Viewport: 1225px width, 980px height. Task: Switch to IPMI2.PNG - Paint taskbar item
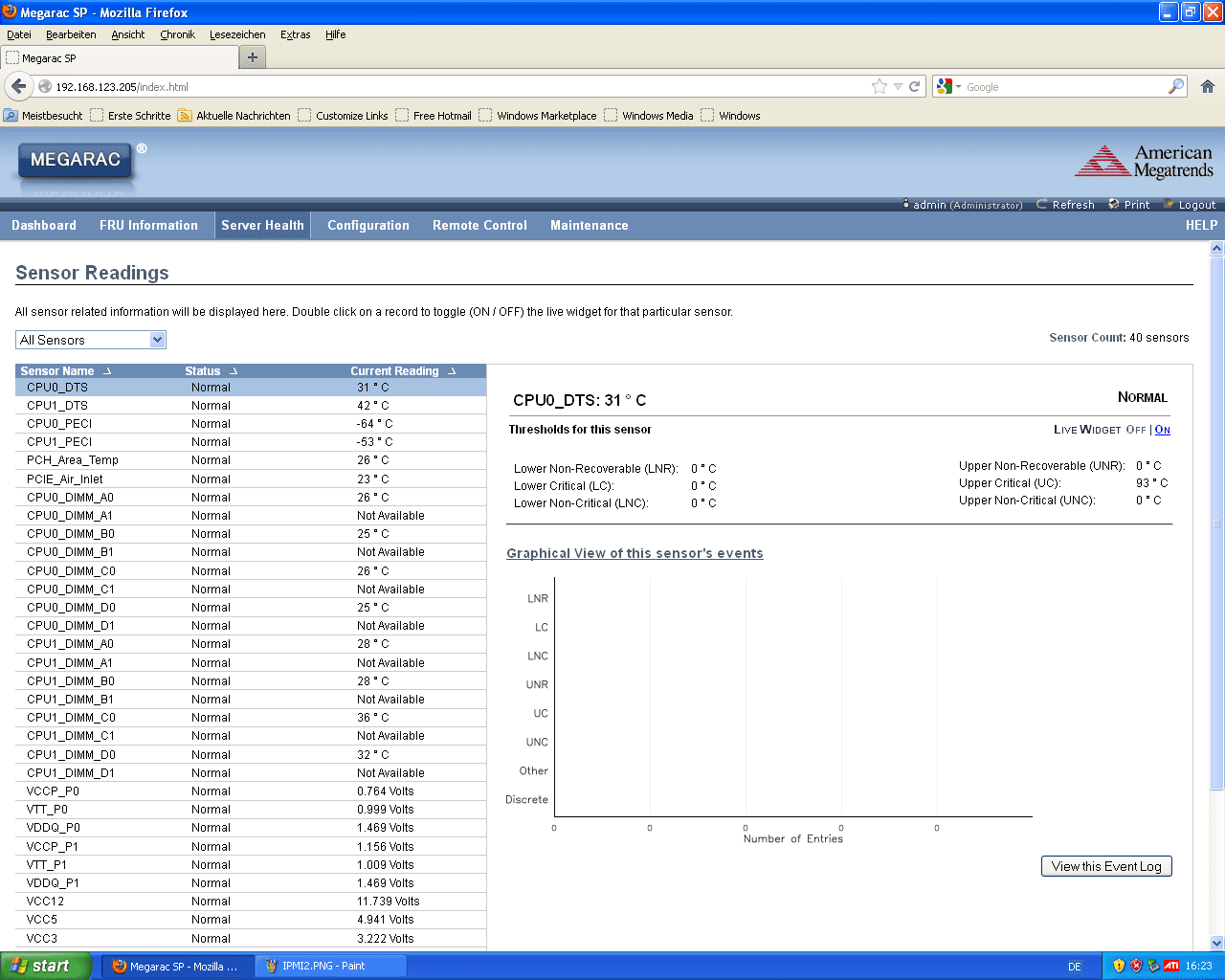point(330,966)
